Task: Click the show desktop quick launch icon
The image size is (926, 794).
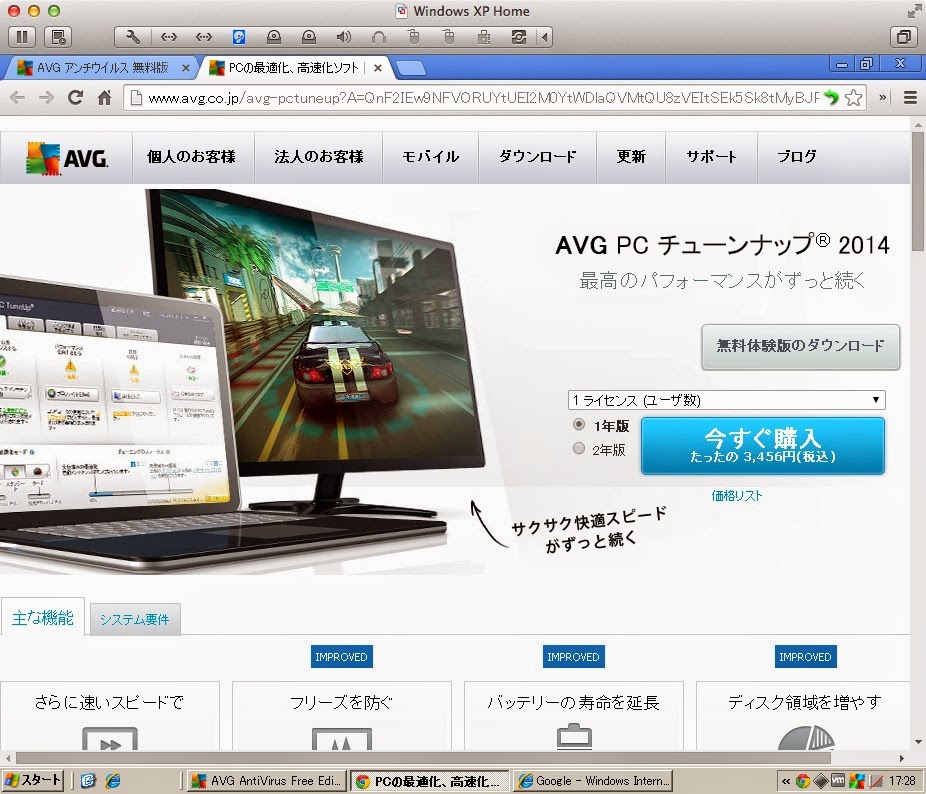Action: pyautogui.click(x=88, y=781)
